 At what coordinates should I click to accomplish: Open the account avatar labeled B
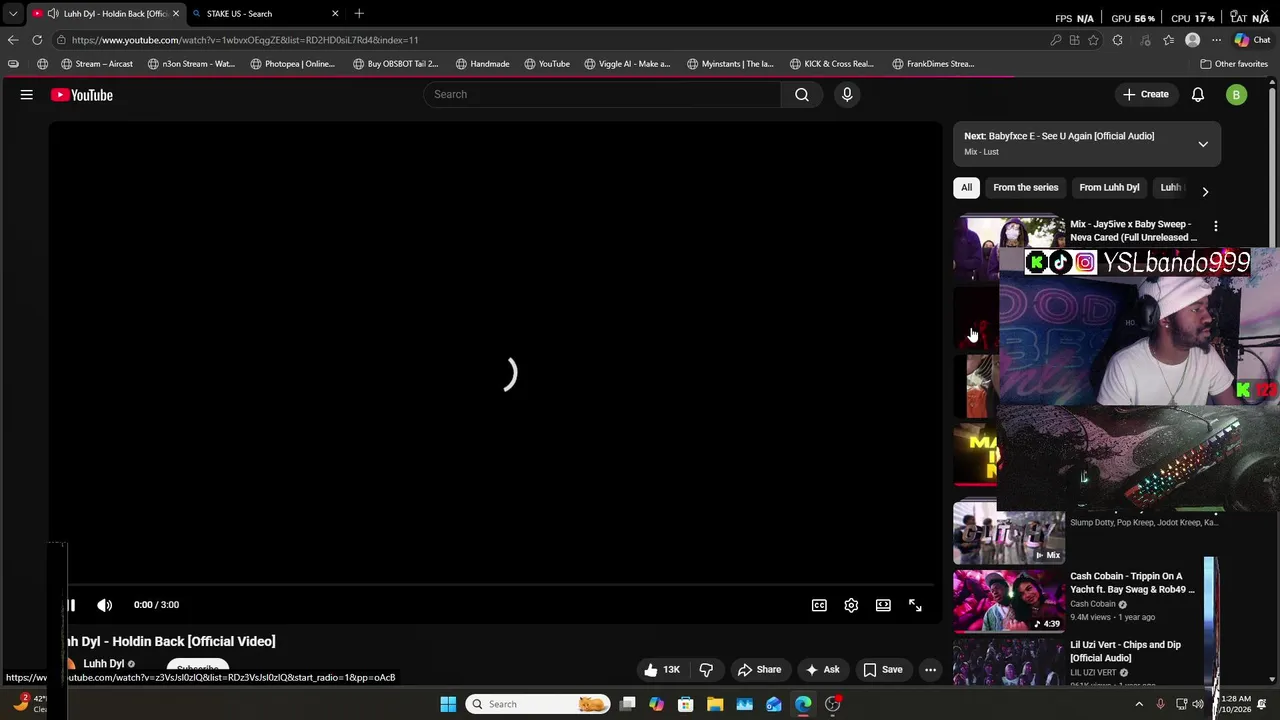click(x=1237, y=95)
